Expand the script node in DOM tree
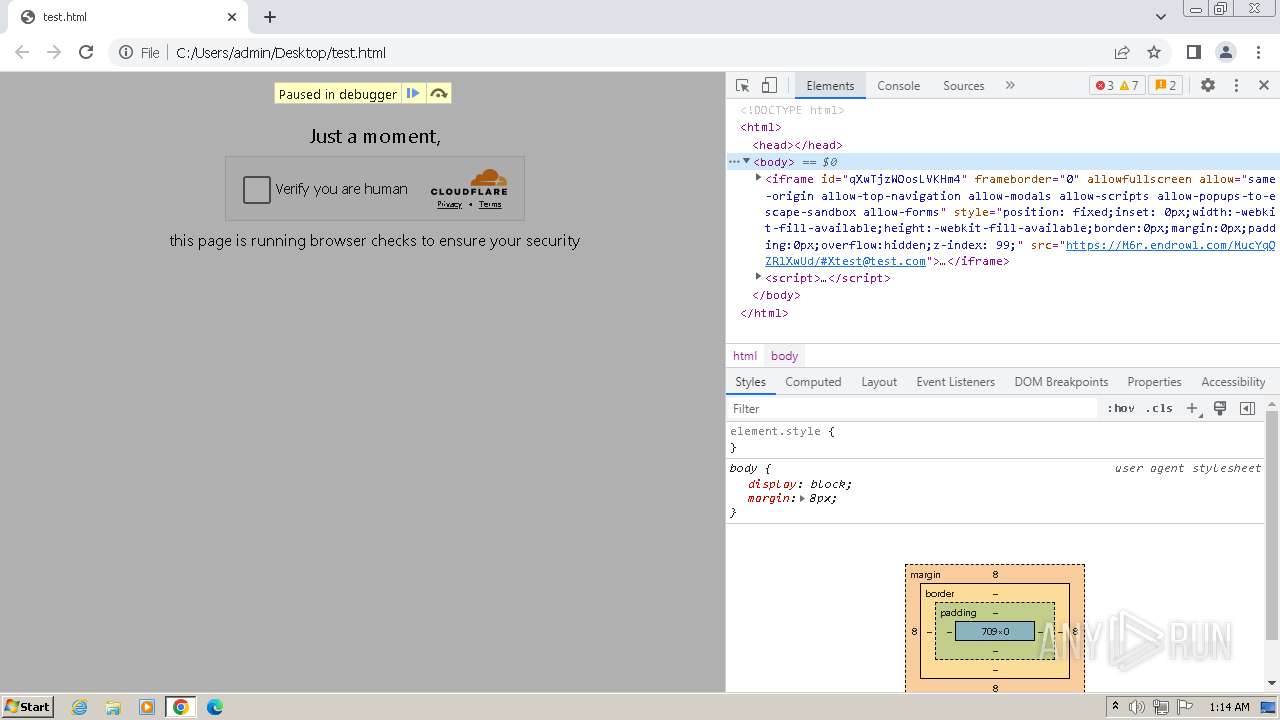The image size is (1280, 720). click(758, 276)
